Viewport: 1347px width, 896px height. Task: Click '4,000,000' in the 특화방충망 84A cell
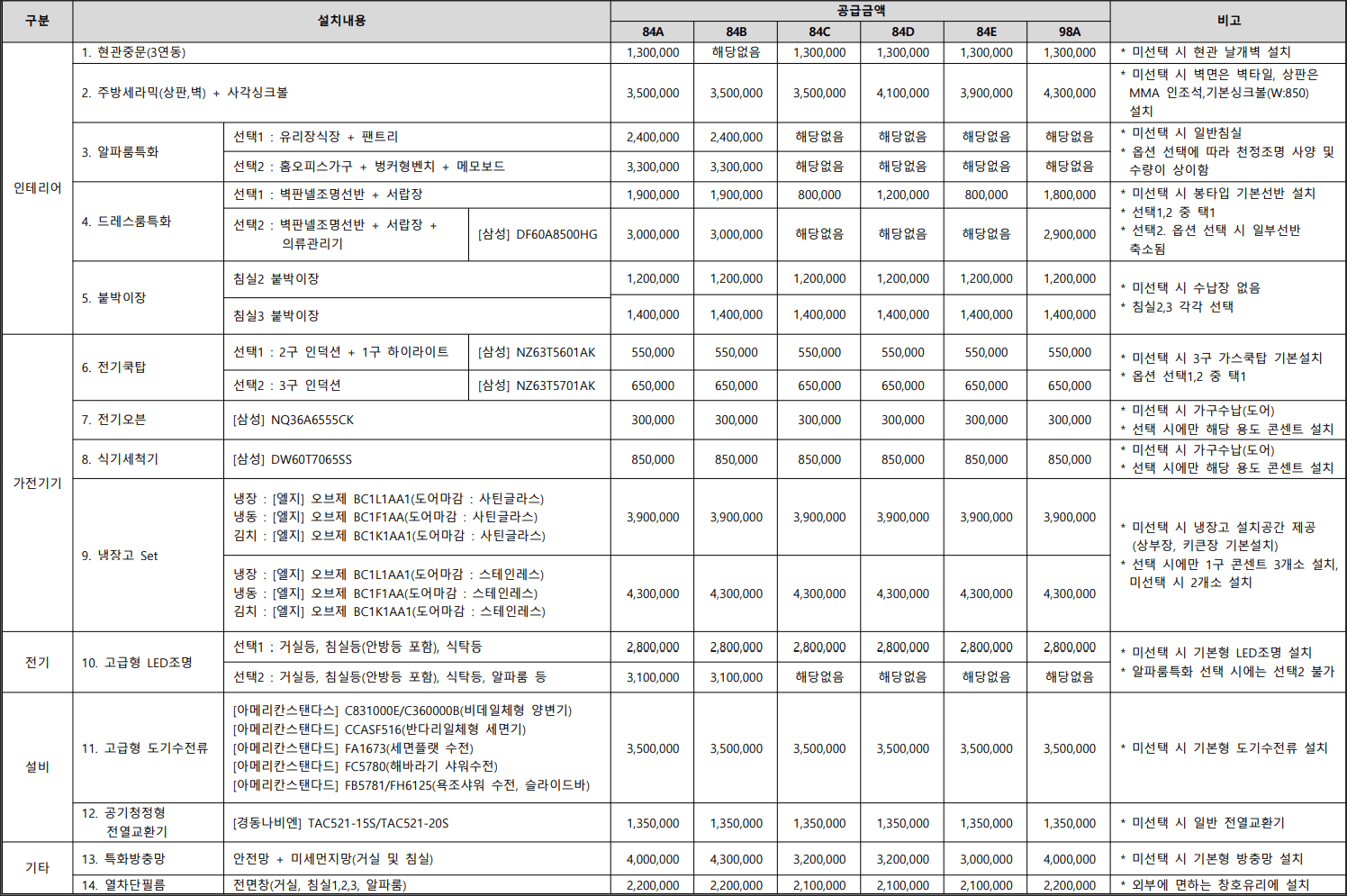pos(653,859)
